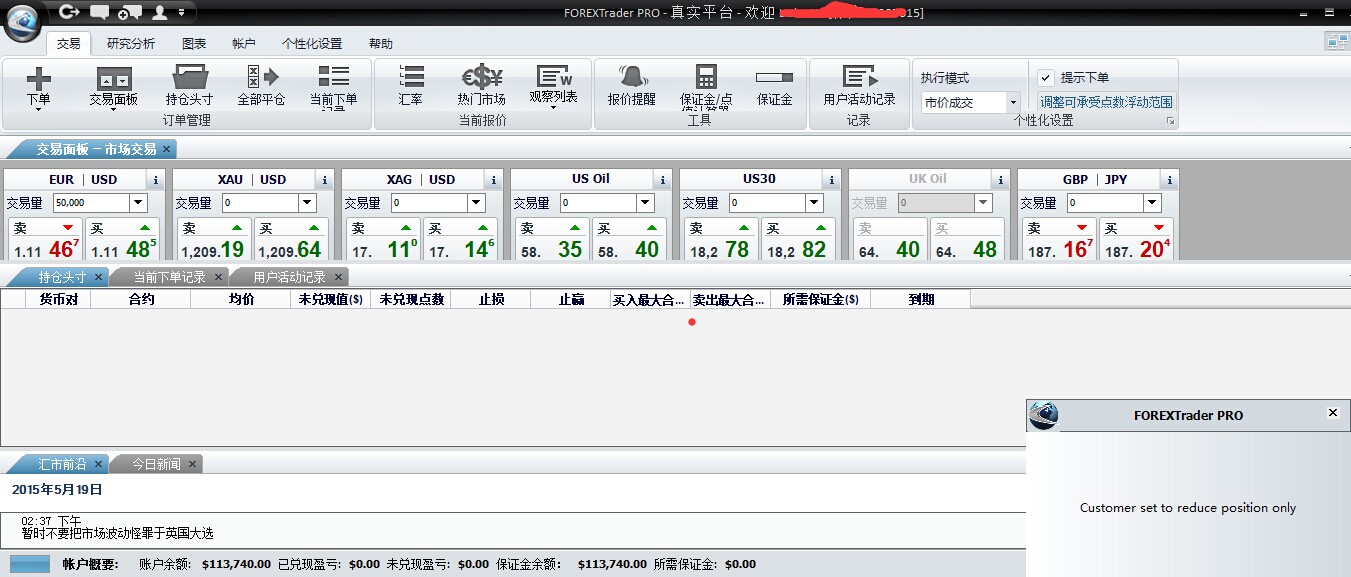This screenshot has width=1351, height=577.
Task: Open the 持仓头寸 positions folder icon
Action: pyautogui.click(x=189, y=87)
